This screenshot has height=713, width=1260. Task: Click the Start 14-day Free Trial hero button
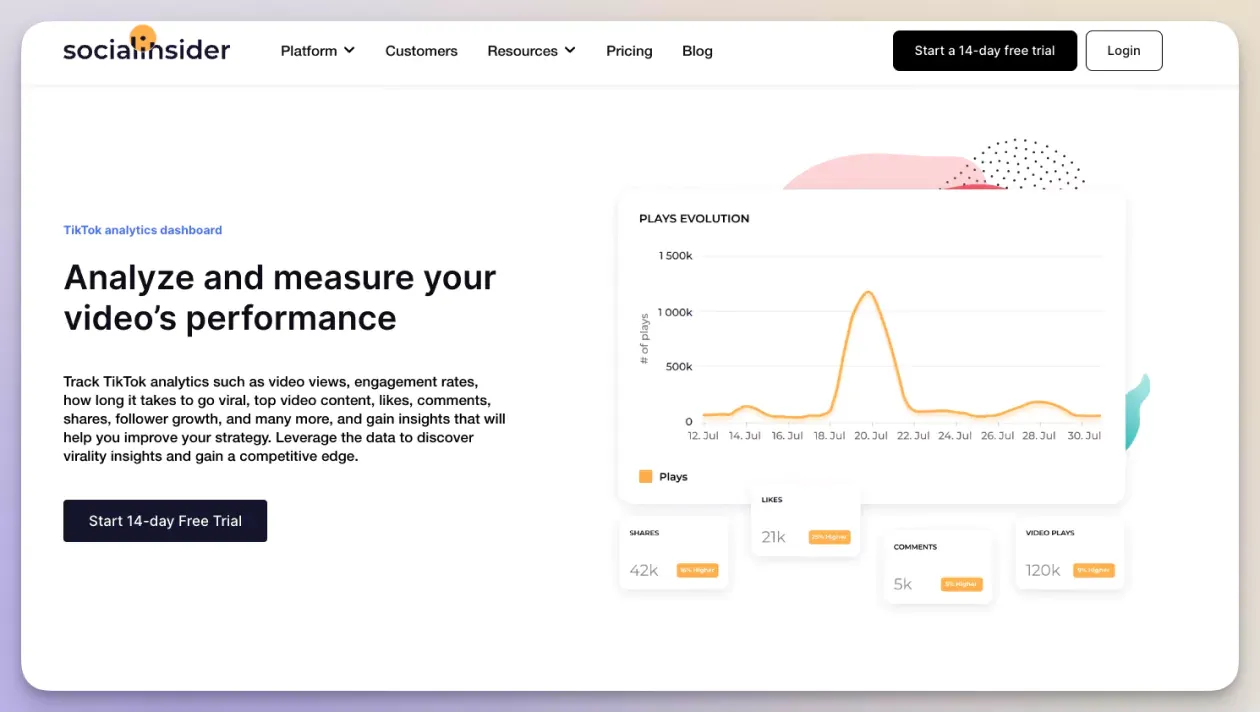point(165,521)
